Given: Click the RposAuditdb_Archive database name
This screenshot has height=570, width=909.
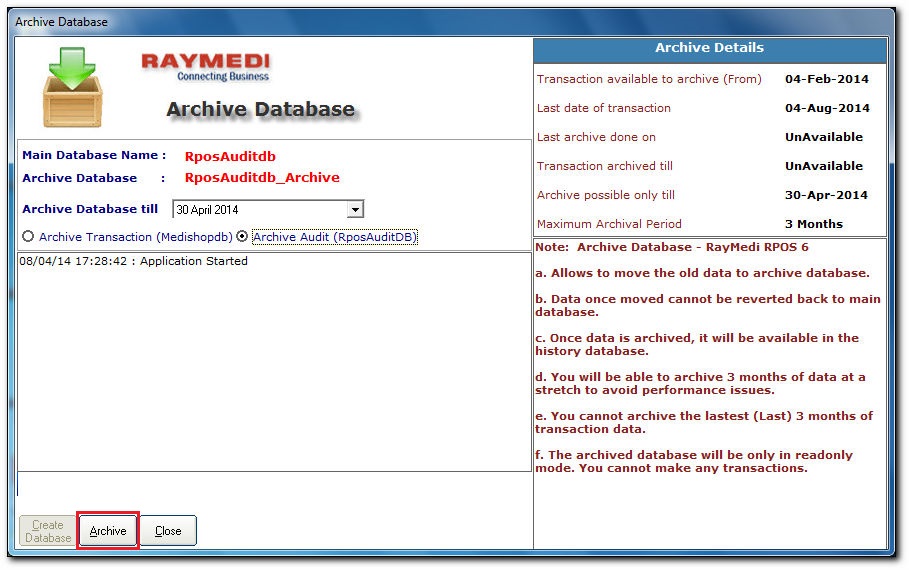Looking at the screenshot, I should [x=262, y=177].
